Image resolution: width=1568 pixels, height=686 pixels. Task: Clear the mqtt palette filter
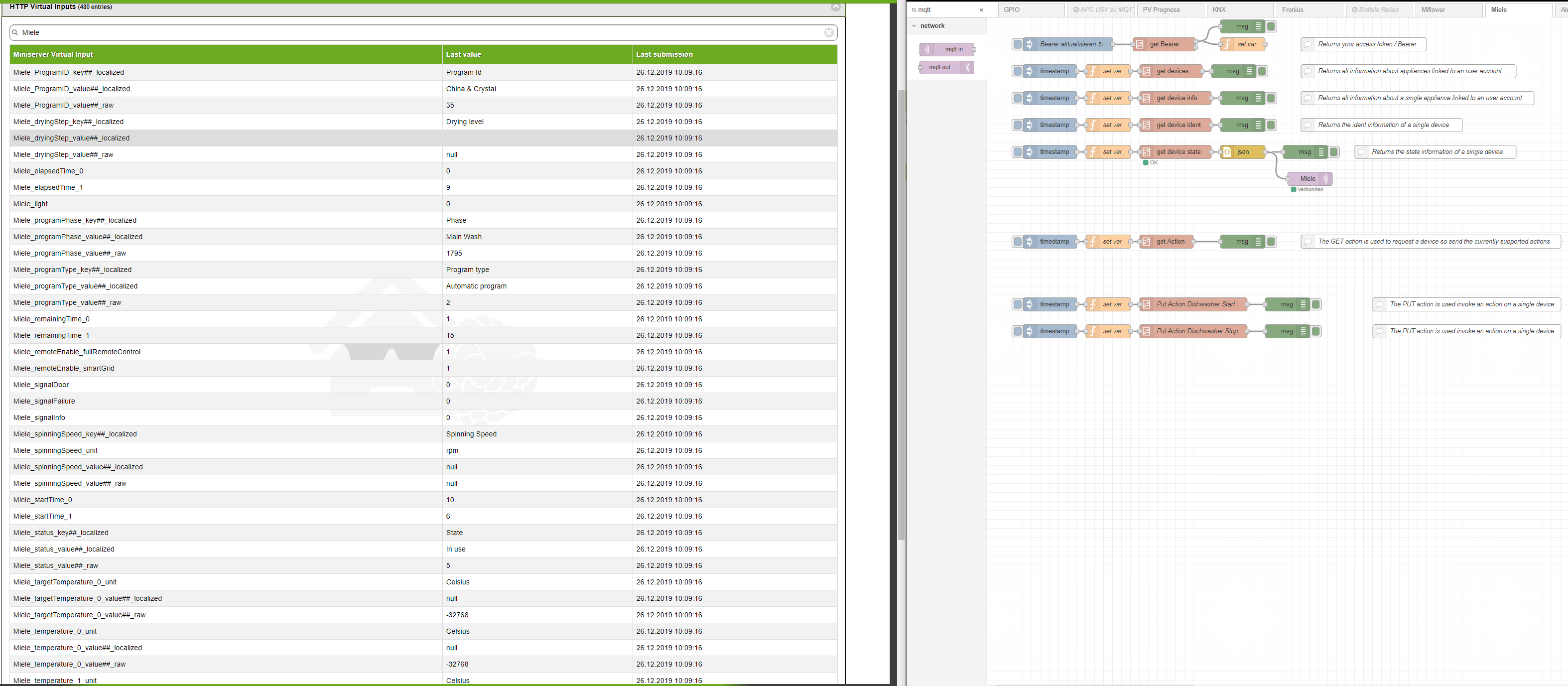coord(981,10)
